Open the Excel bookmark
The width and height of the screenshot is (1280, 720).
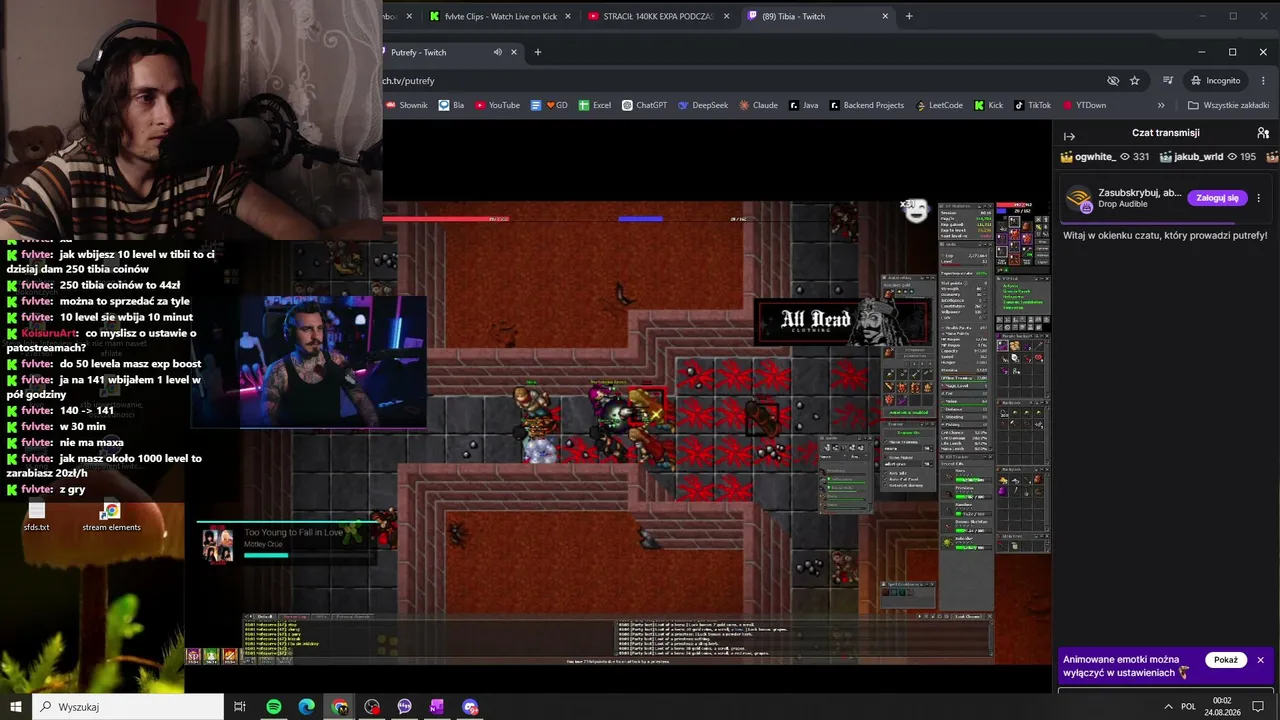tap(595, 105)
